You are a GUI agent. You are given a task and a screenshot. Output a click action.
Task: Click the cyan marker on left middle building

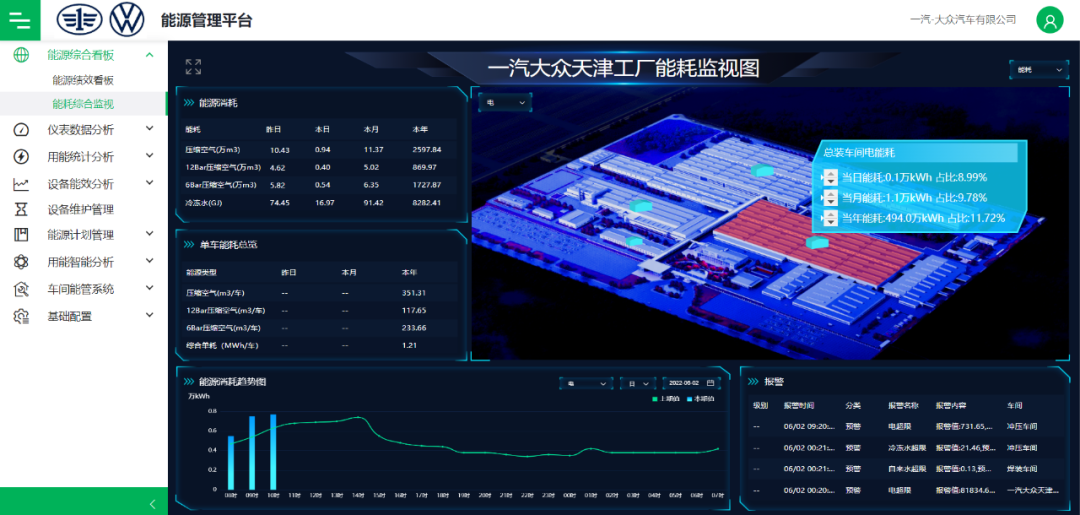point(641,205)
